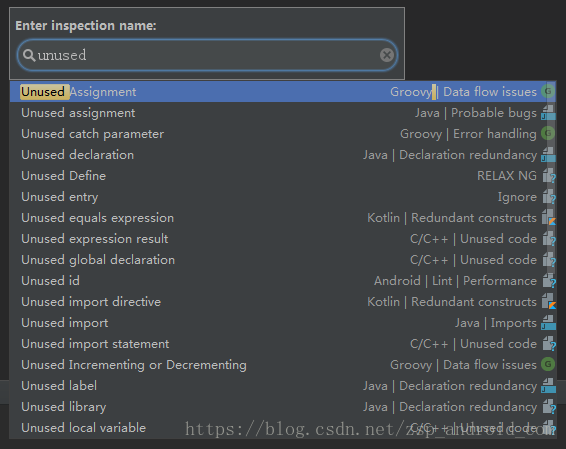This screenshot has width=566, height=449.
Task: Select the highlighted Unused Assignment Groovy item
Action: (x=283, y=92)
